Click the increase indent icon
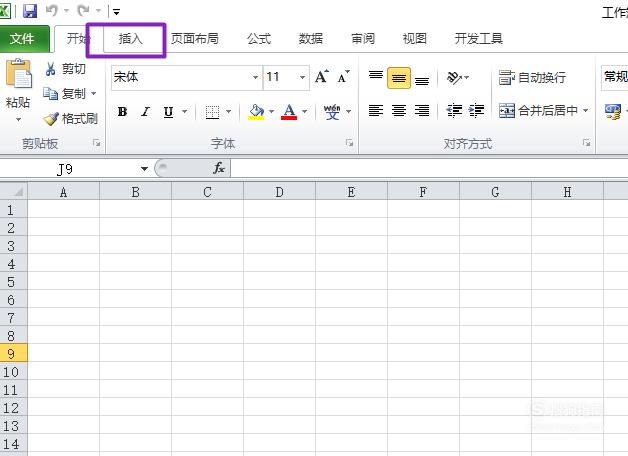This screenshot has height=456, width=628. pos(476,110)
